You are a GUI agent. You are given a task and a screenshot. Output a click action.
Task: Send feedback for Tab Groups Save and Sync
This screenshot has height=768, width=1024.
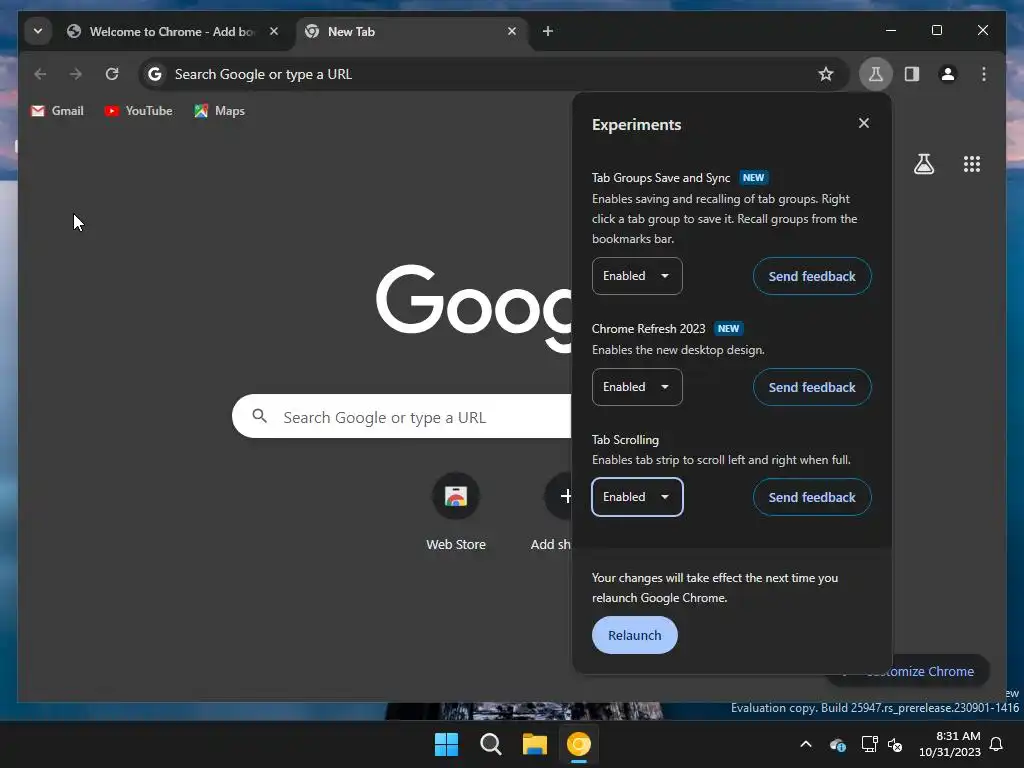[812, 276]
